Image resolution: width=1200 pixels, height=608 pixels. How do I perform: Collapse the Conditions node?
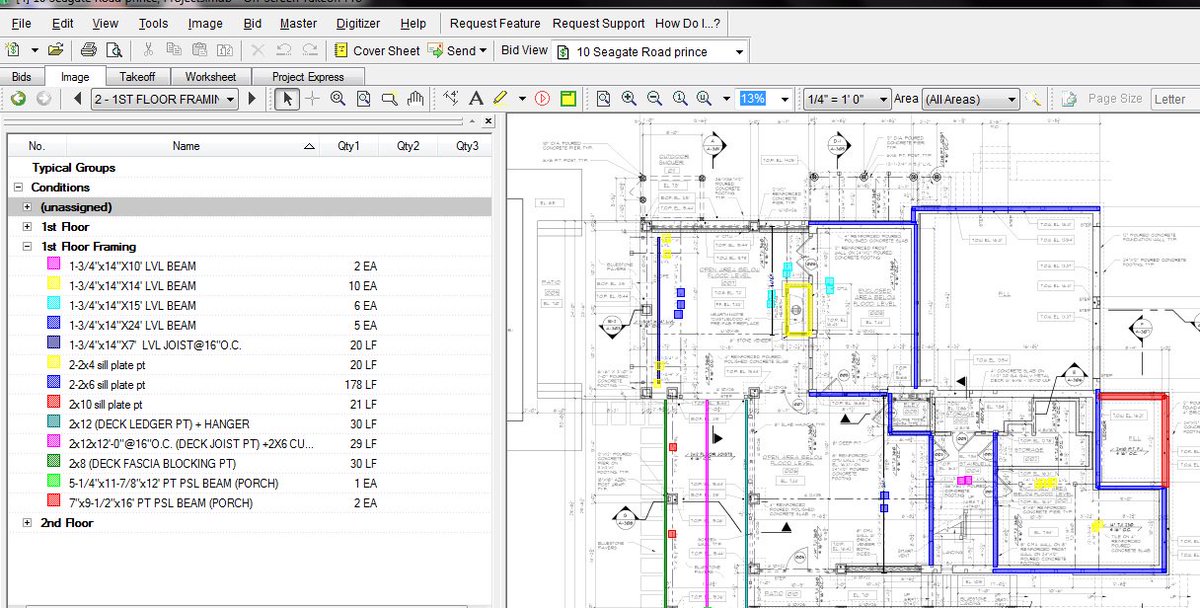point(18,188)
